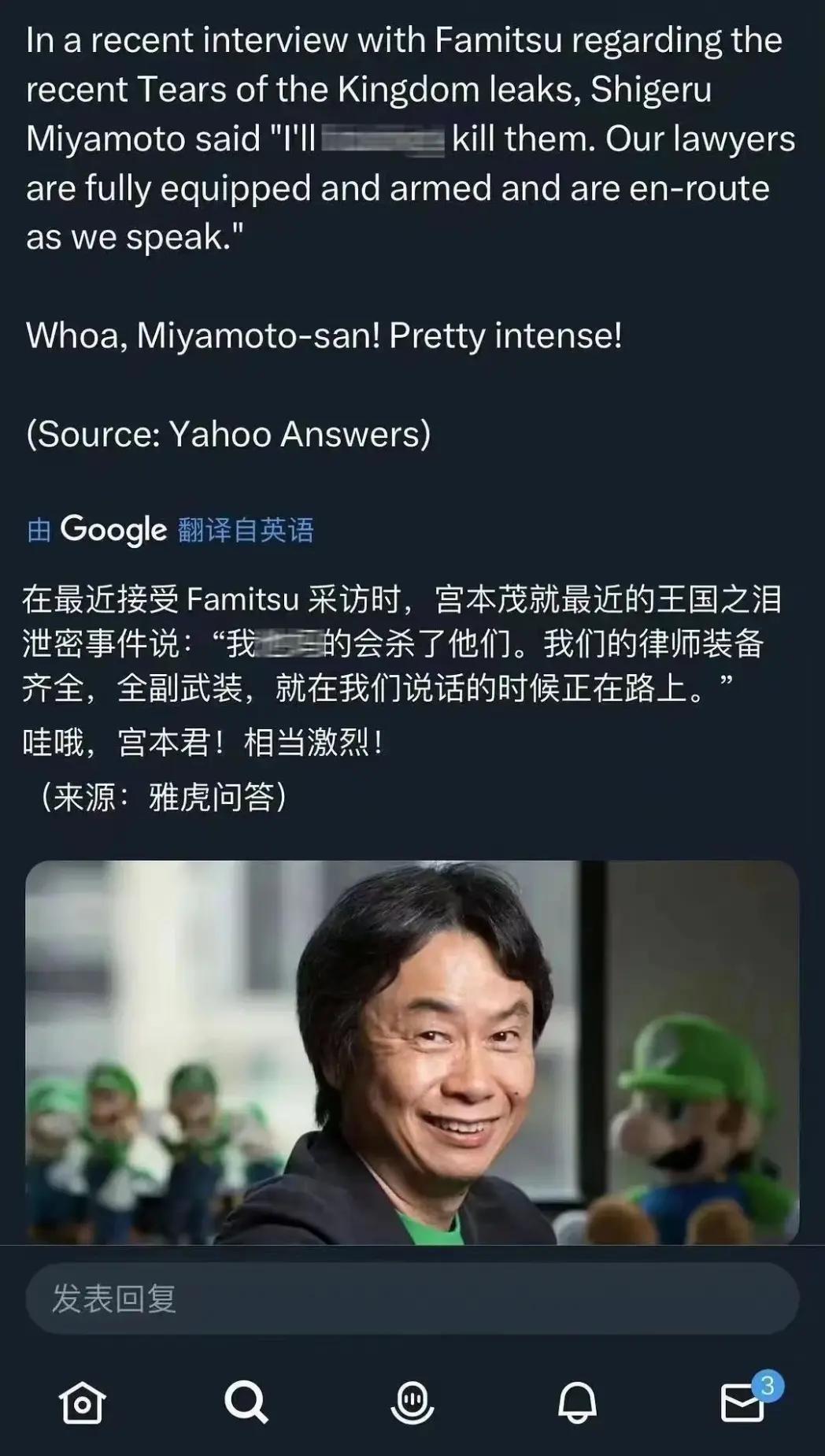Tap the '哇哦,宫本君!相当激烈!' translated line
825x1456 pixels.
(203, 742)
